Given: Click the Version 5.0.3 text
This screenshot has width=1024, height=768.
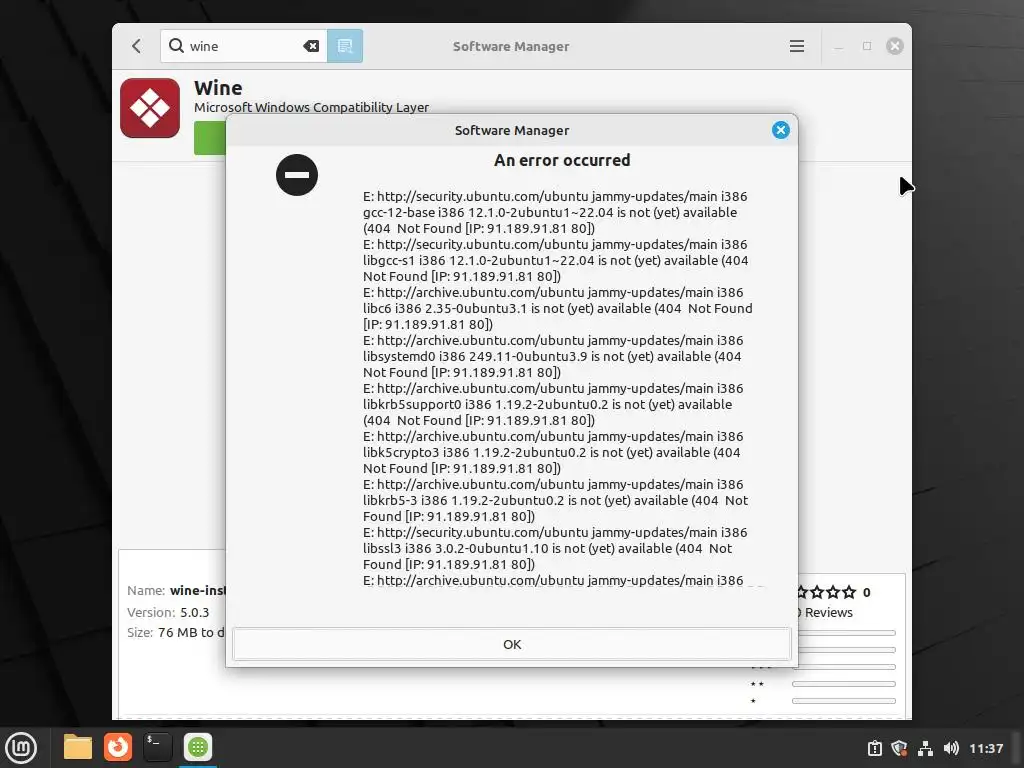Looking at the screenshot, I should (x=168, y=613).
